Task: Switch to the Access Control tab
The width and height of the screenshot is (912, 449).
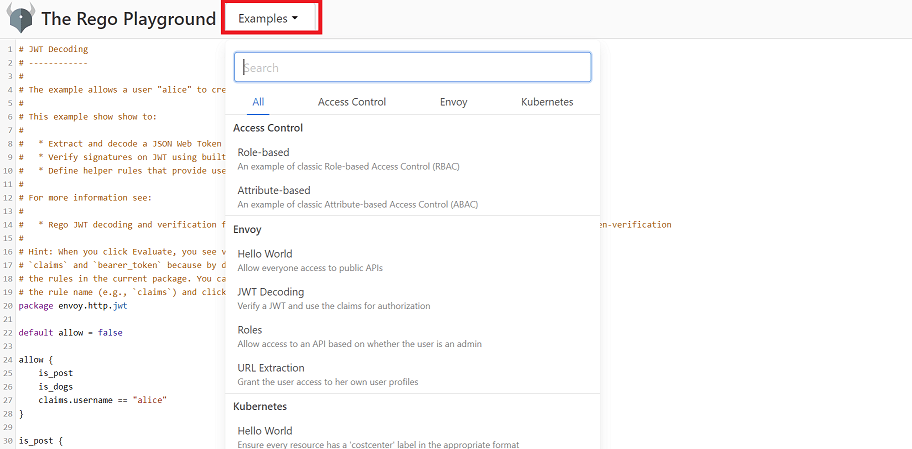Action: pos(352,102)
